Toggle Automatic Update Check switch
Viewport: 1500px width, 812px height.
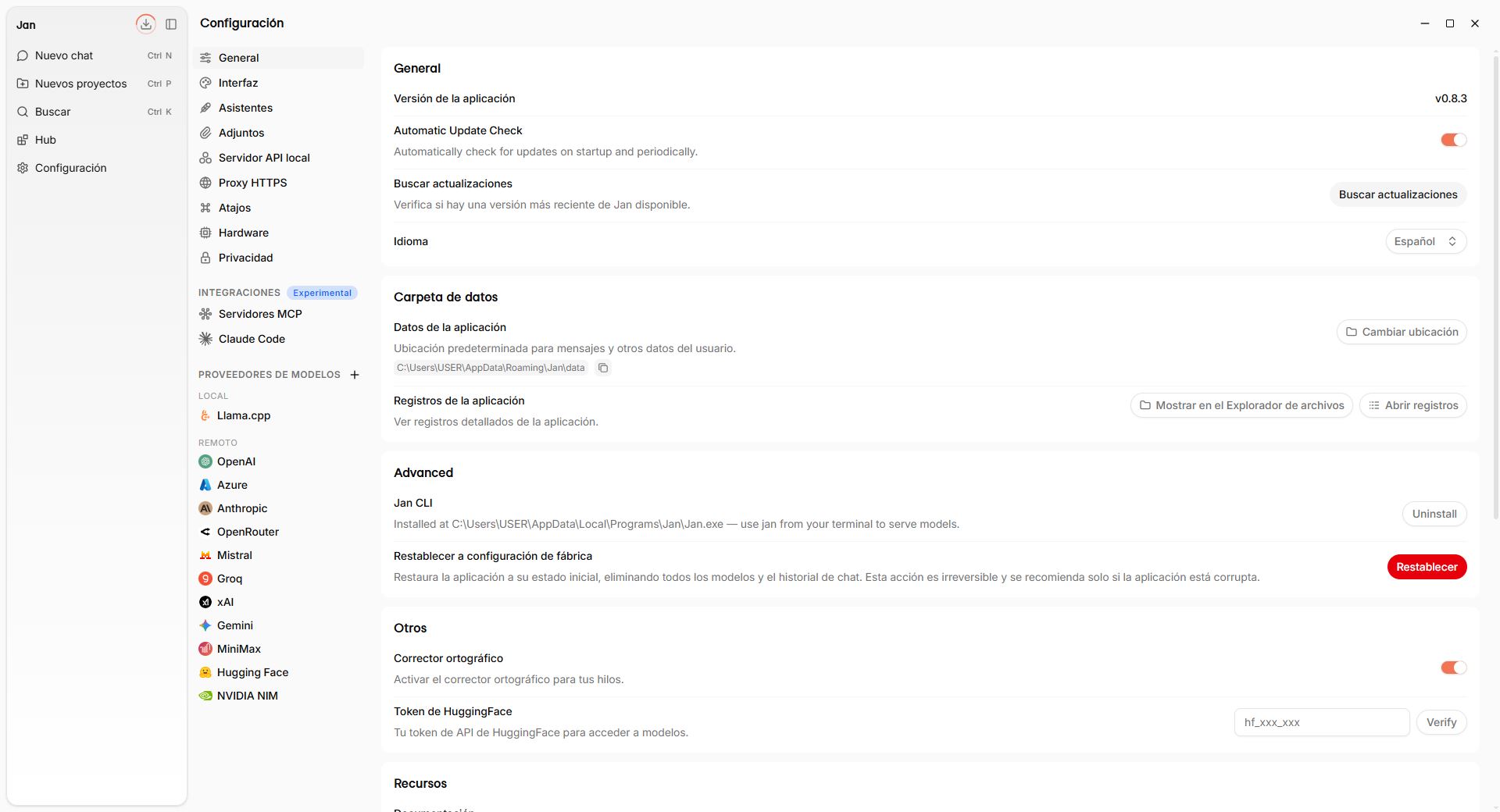tap(1453, 140)
